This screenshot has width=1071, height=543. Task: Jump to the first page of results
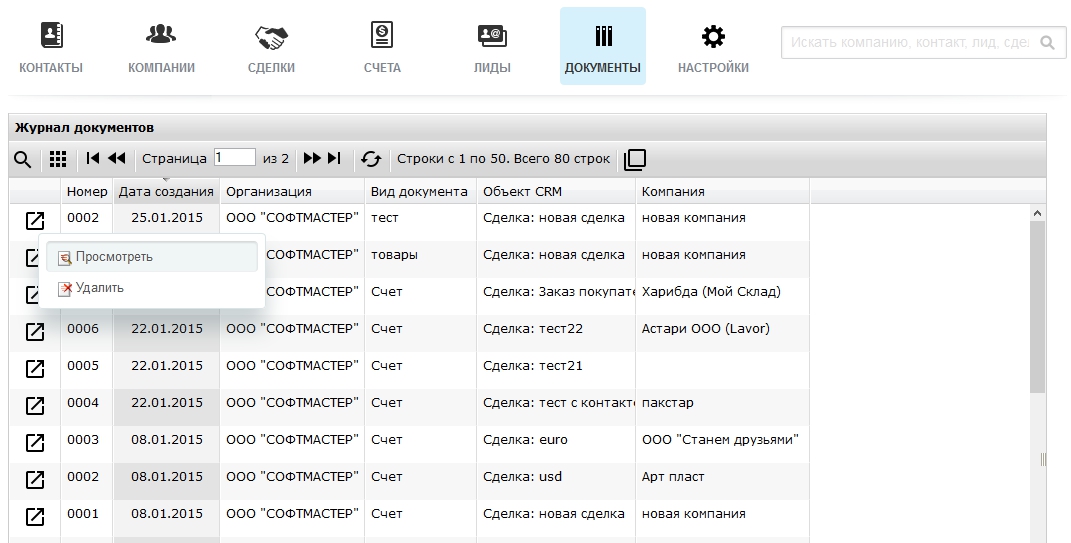[93, 159]
